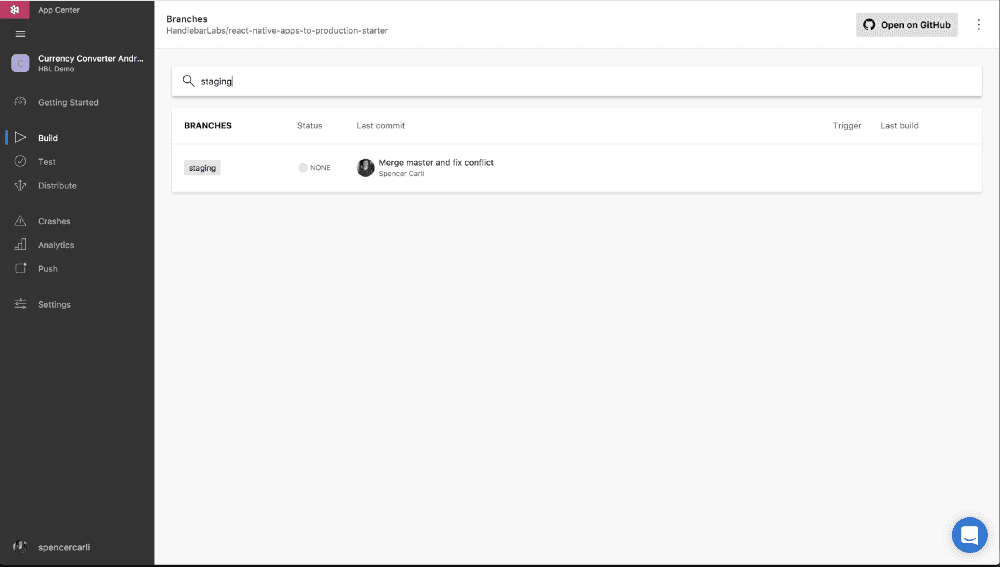This screenshot has height=567, width=1000.
Task: Click spencercarli username at bottom
Action: click(x=64, y=547)
